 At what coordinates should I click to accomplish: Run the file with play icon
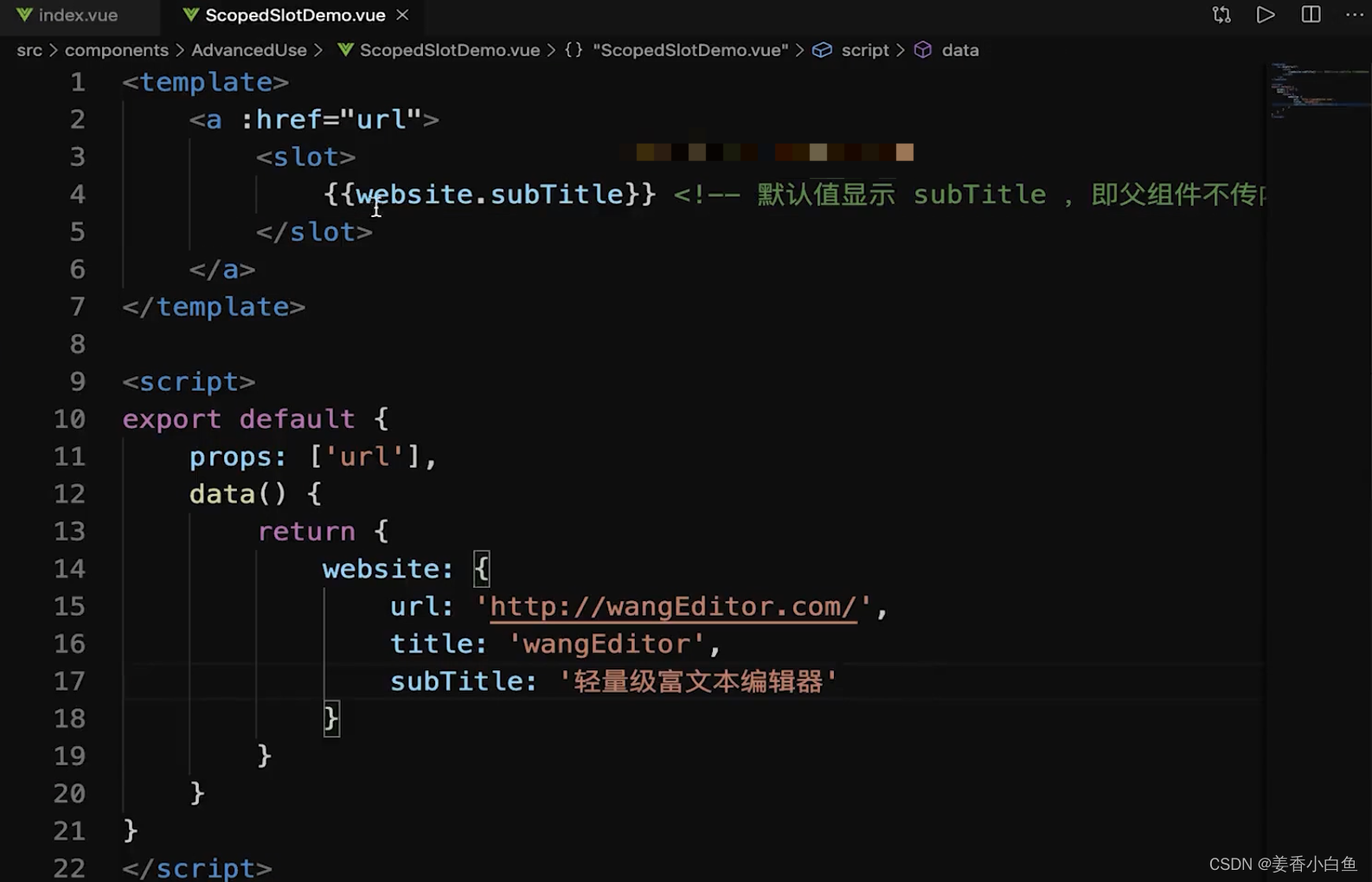(1266, 15)
